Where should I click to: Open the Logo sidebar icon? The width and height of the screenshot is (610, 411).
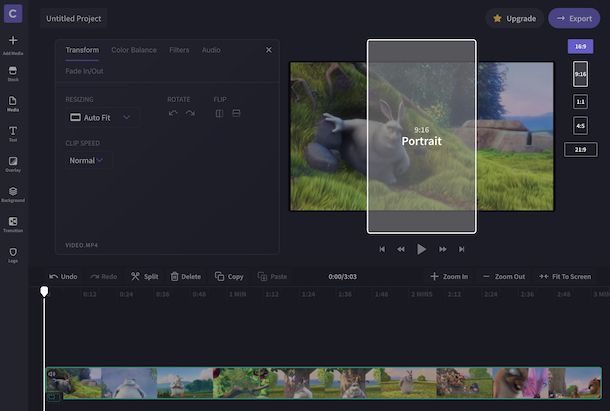(x=13, y=255)
